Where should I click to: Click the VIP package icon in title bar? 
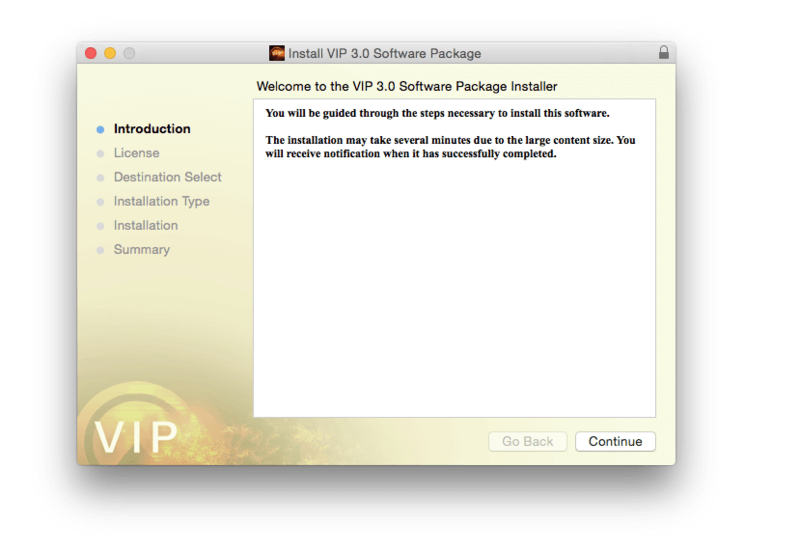point(277,53)
